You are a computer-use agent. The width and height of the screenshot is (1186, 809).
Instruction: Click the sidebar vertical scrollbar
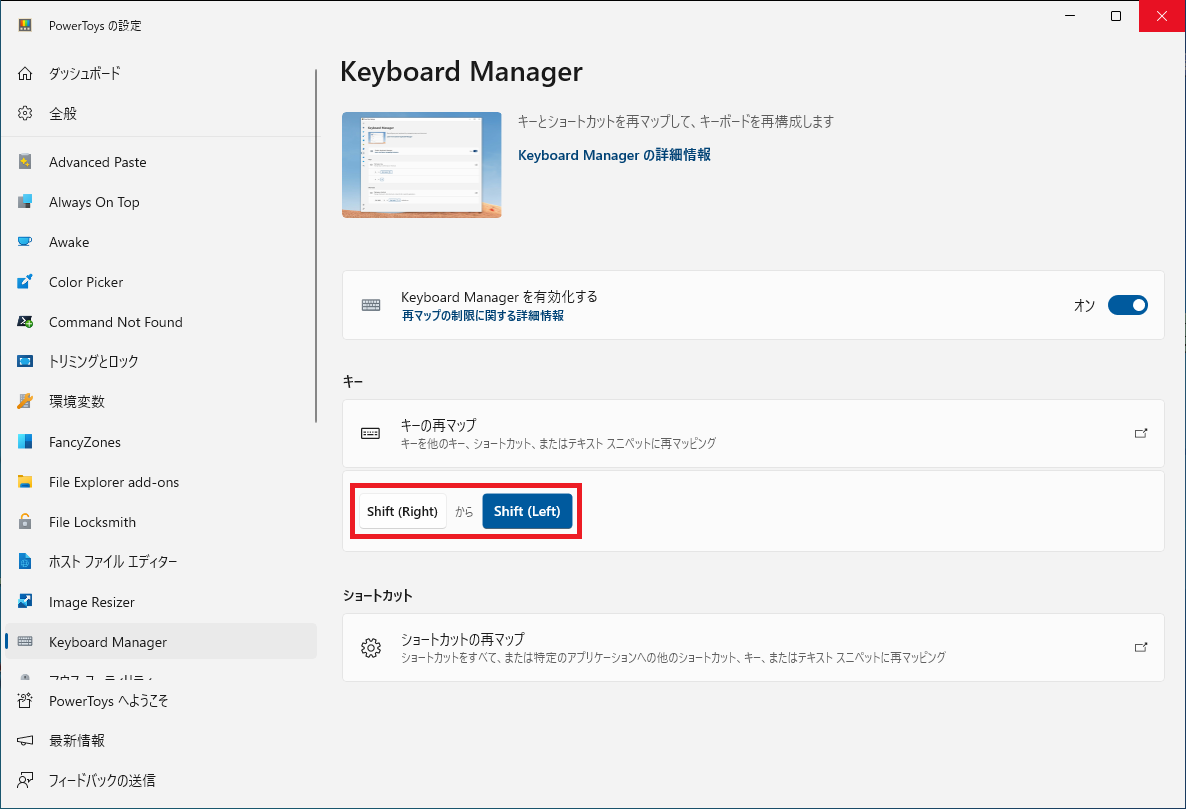pyautogui.click(x=316, y=246)
